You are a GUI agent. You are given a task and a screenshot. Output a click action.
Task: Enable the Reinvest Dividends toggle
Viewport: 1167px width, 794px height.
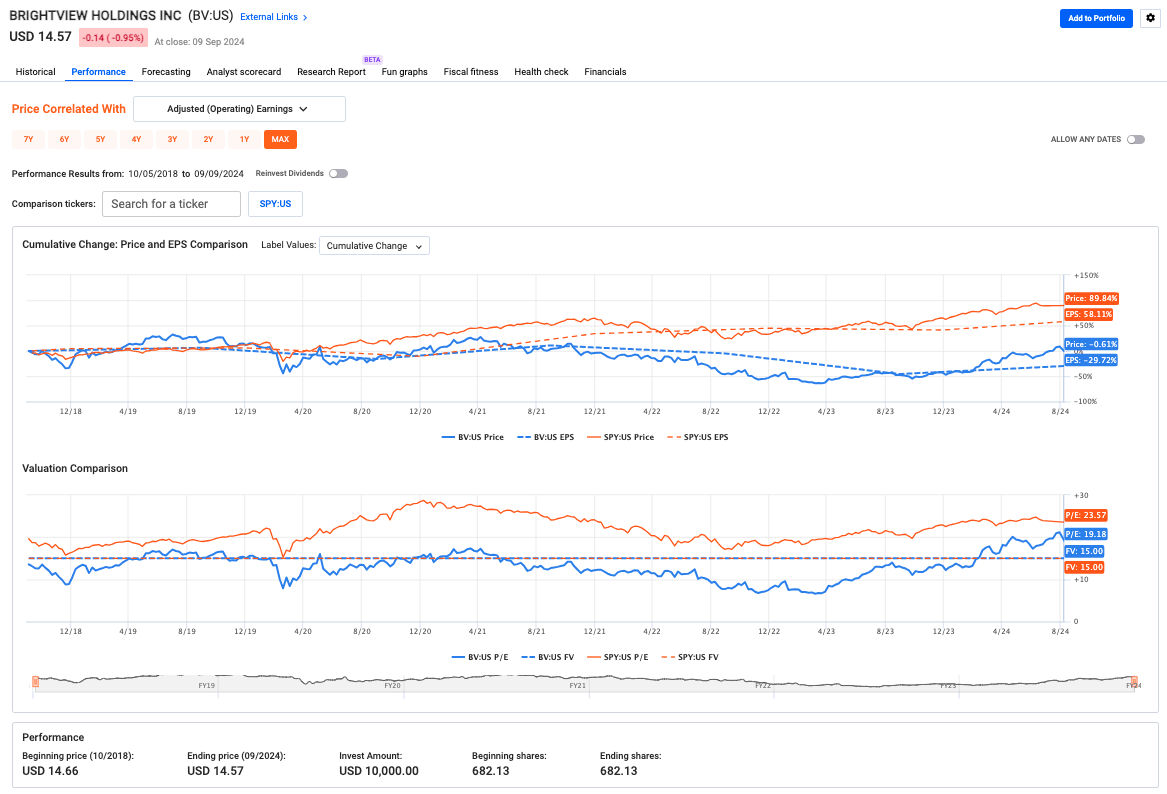click(x=339, y=173)
